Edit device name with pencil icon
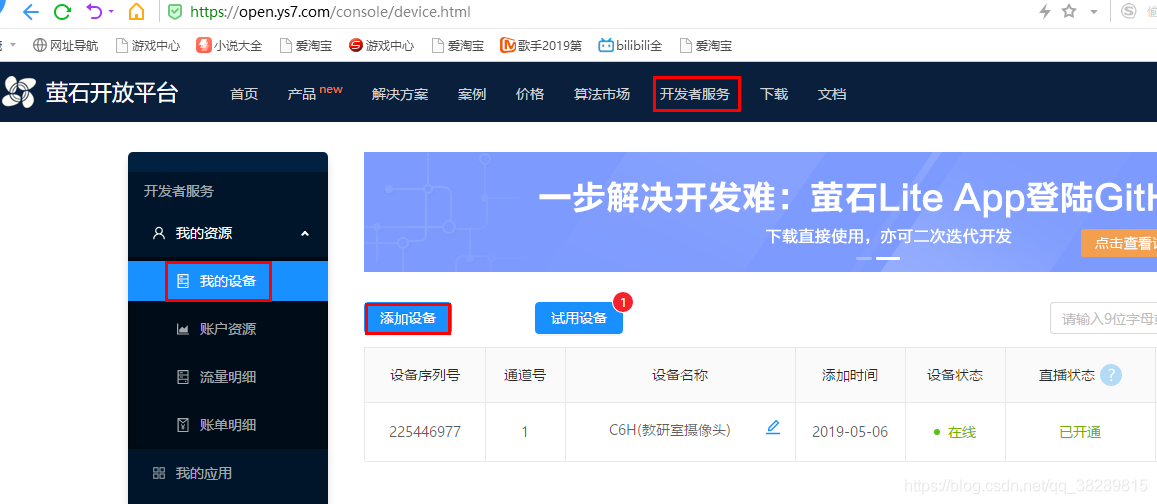This screenshot has height=504, width=1157. tap(773, 427)
